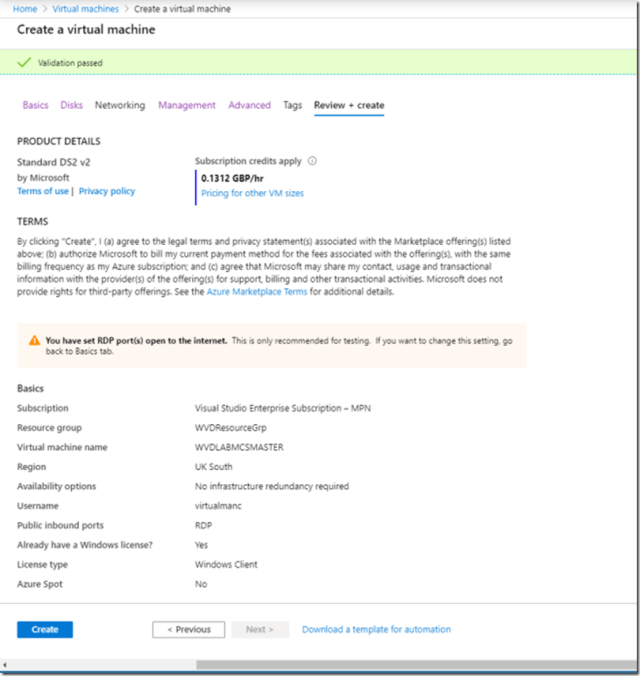This screenshot has width=640, height=676.
Task: Open the Networking tab
Action: click(x=120, y=105)
